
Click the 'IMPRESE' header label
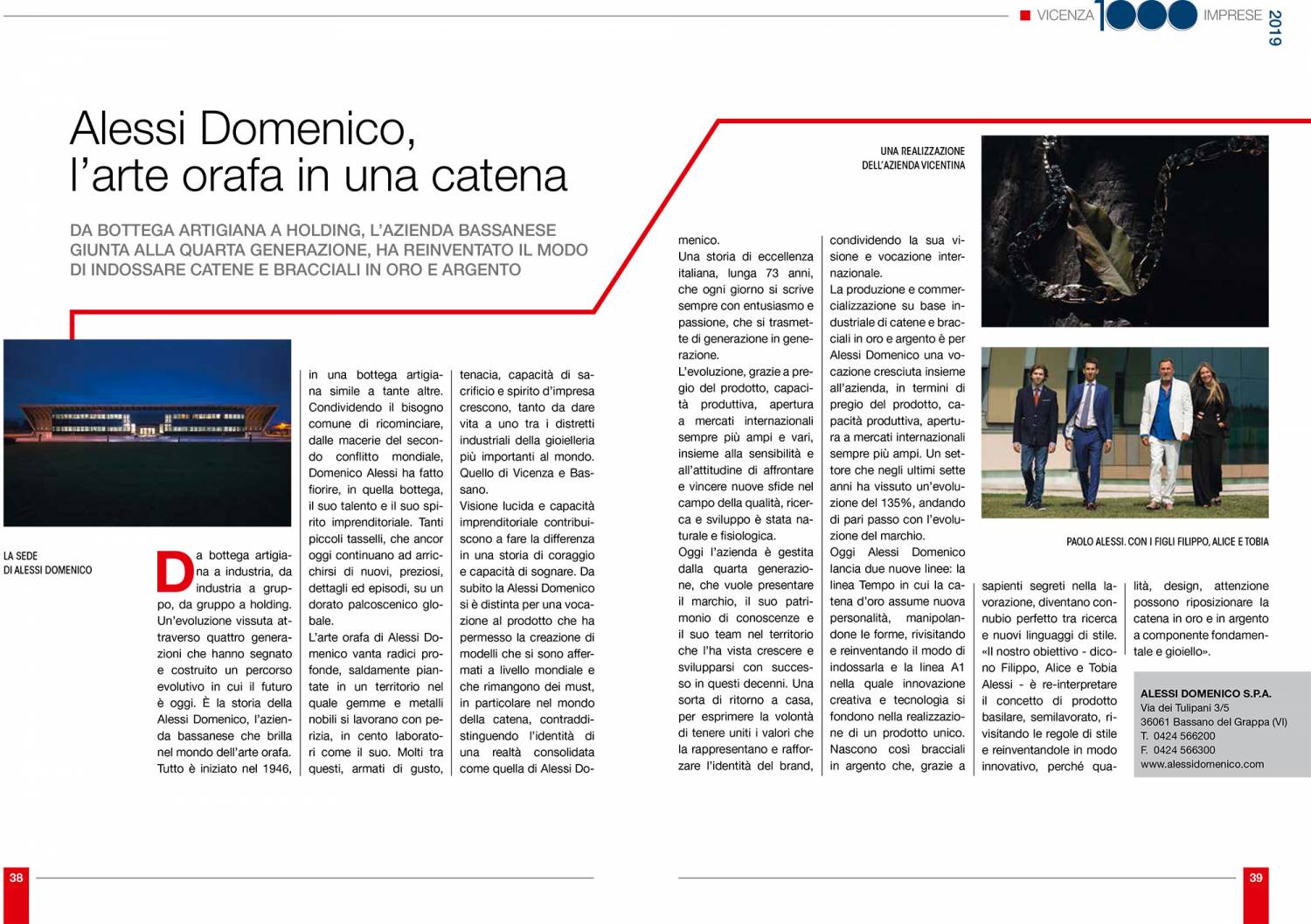click(x=1232, y=15)
